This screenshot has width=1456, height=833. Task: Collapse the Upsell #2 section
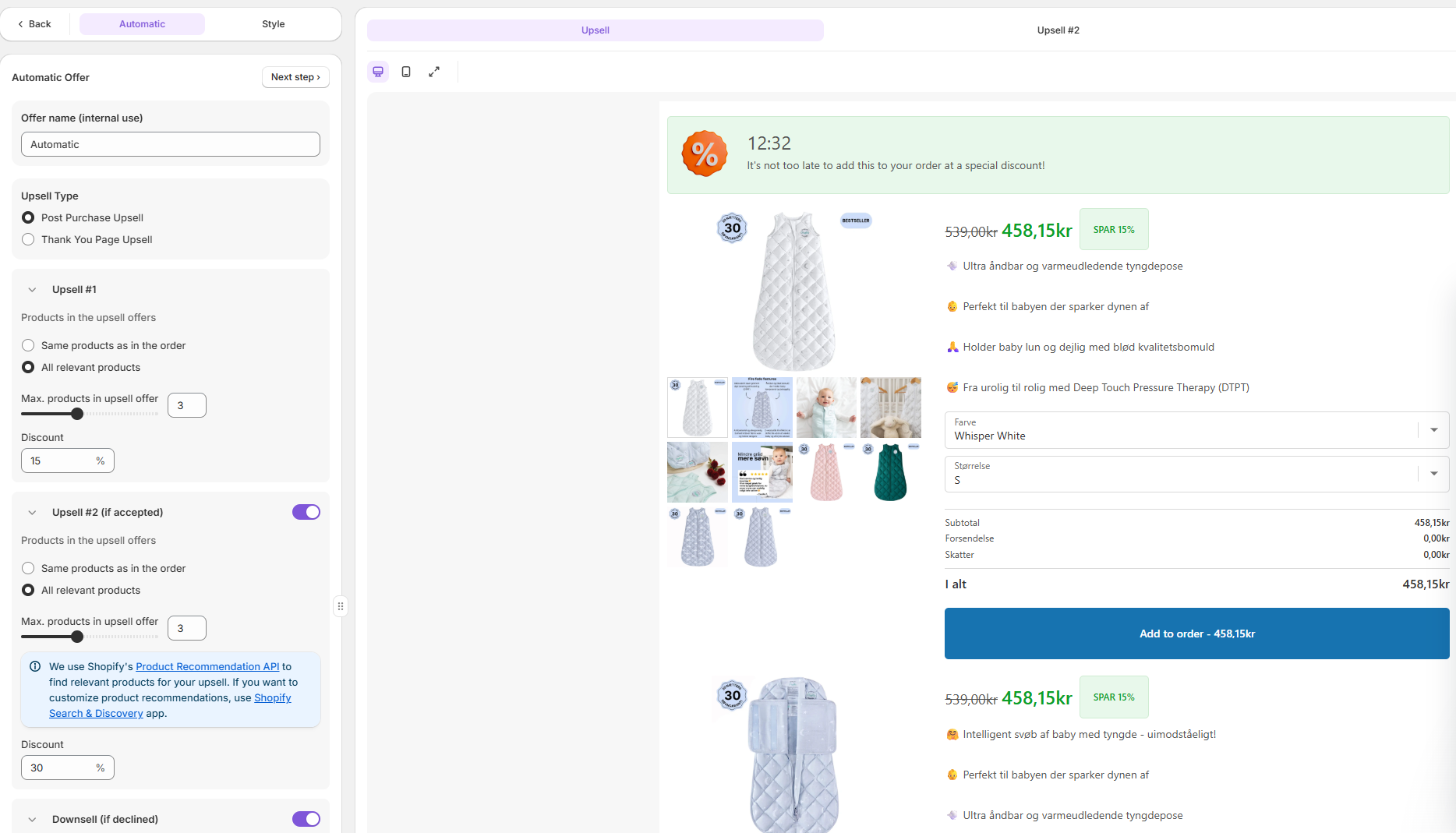coord(32,512)
